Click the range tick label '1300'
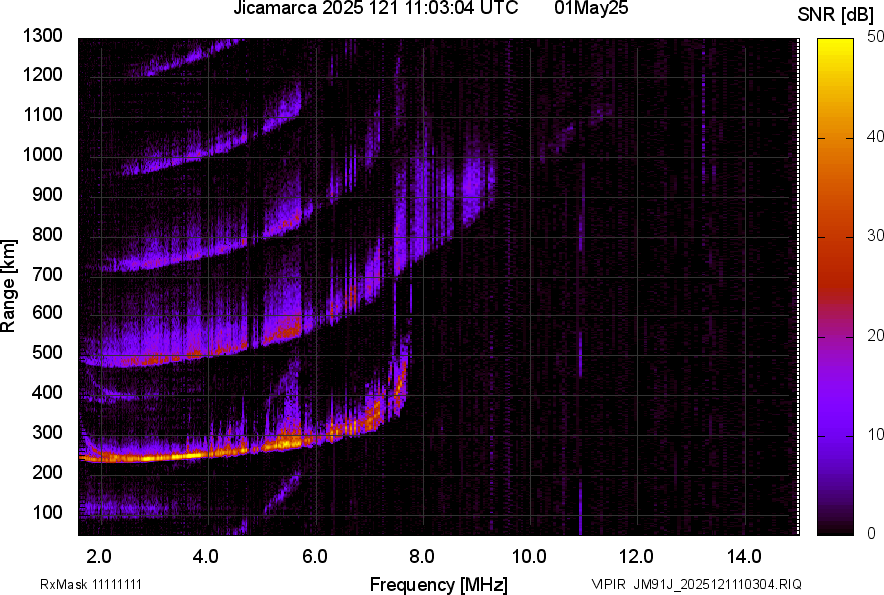884x595 pixels. 42,36
